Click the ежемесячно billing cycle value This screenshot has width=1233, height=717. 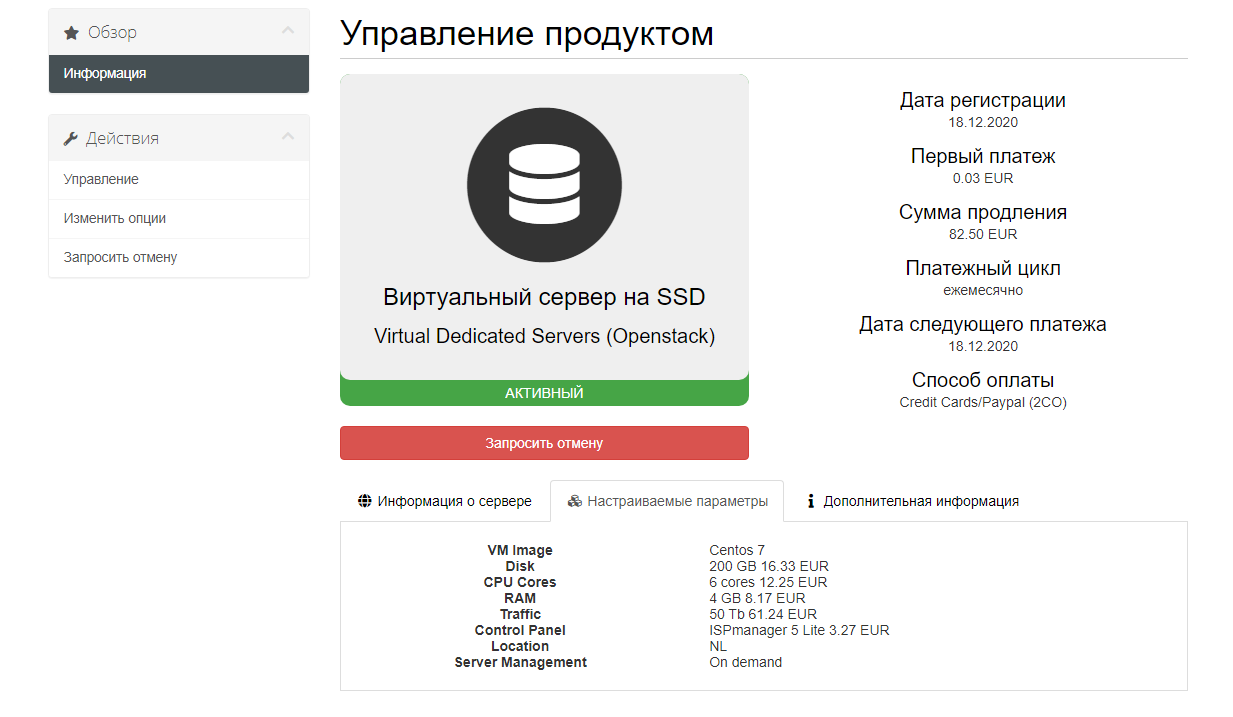pos(983,290)
